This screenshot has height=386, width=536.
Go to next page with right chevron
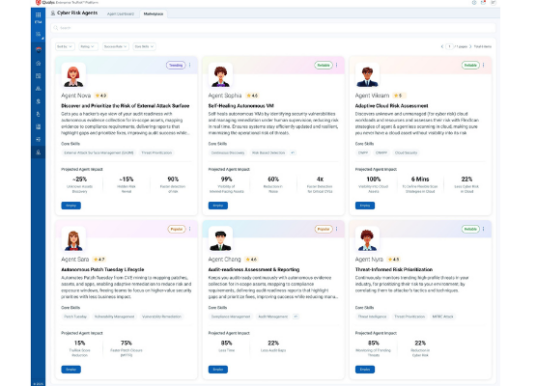[471, 46]
